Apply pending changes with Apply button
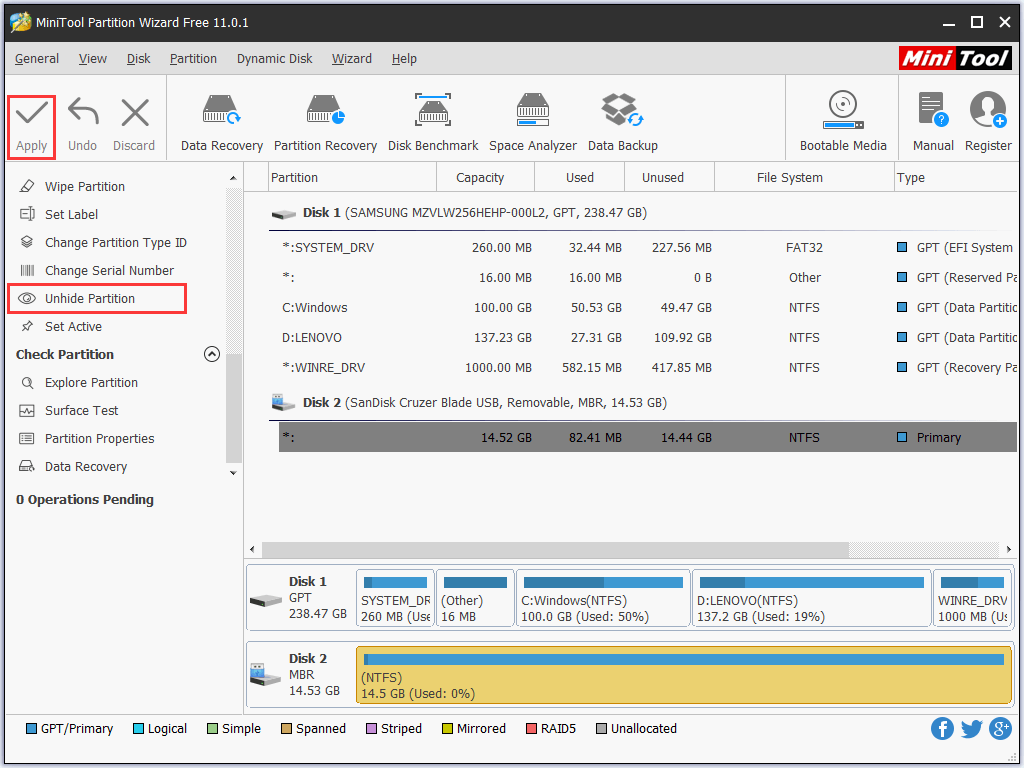This screenshot has width=1024, height=768. [x=31, y=126]
